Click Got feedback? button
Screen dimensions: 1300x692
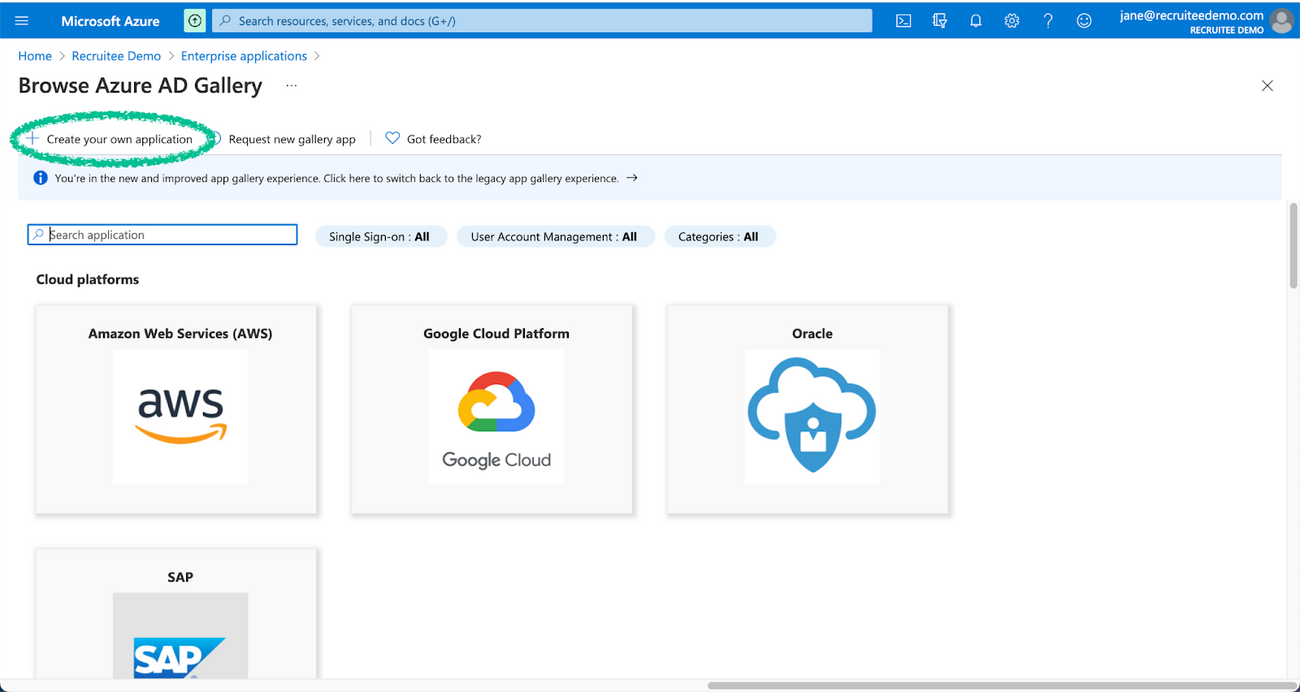point(433,139)
